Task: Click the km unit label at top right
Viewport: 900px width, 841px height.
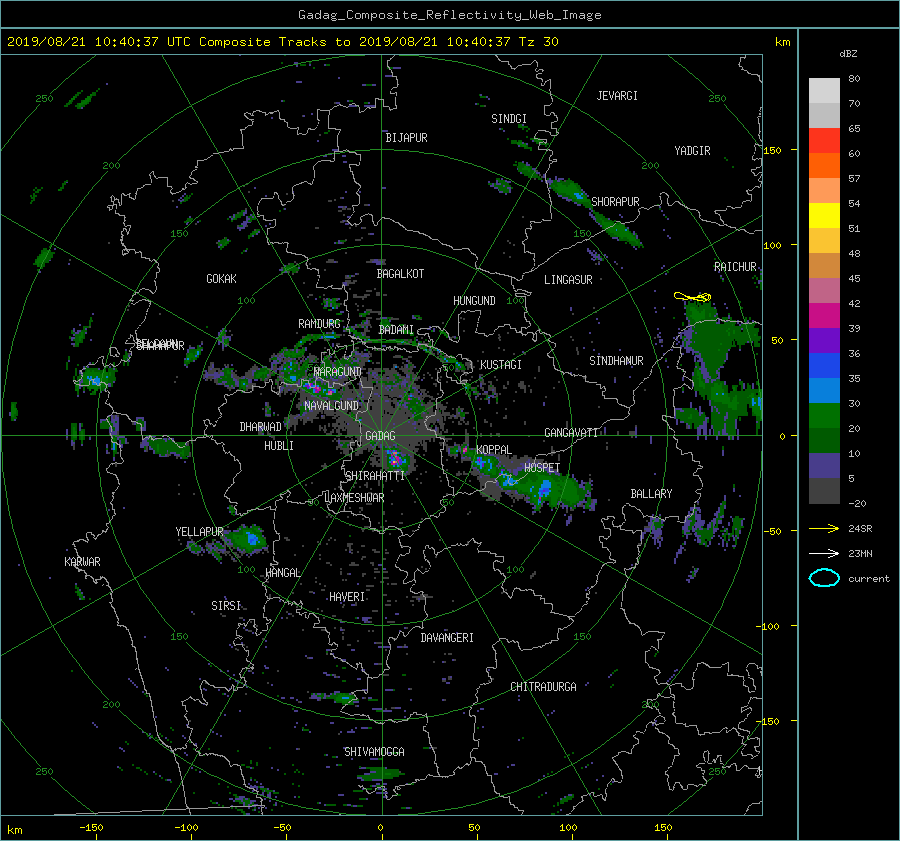Action: (782, 42)
